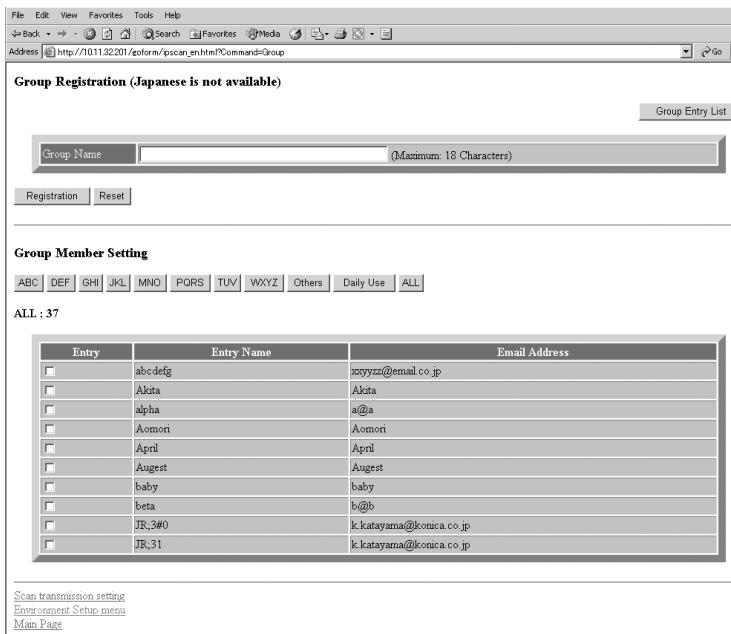Check the Aomori entry checkbox
This screenshot has width=731, height=634.
click(x=49, y=429)
